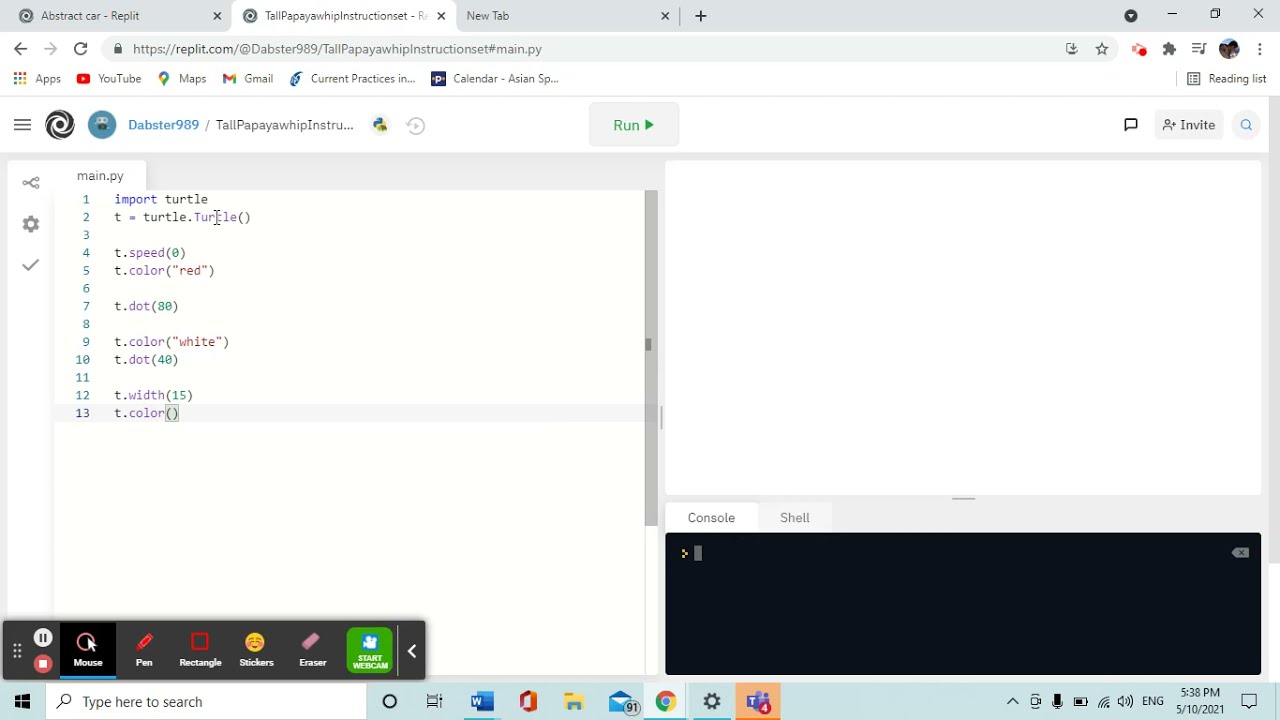Click the Python language icon
Viewport: 1280px width, 720px height.
click(380, 125)
